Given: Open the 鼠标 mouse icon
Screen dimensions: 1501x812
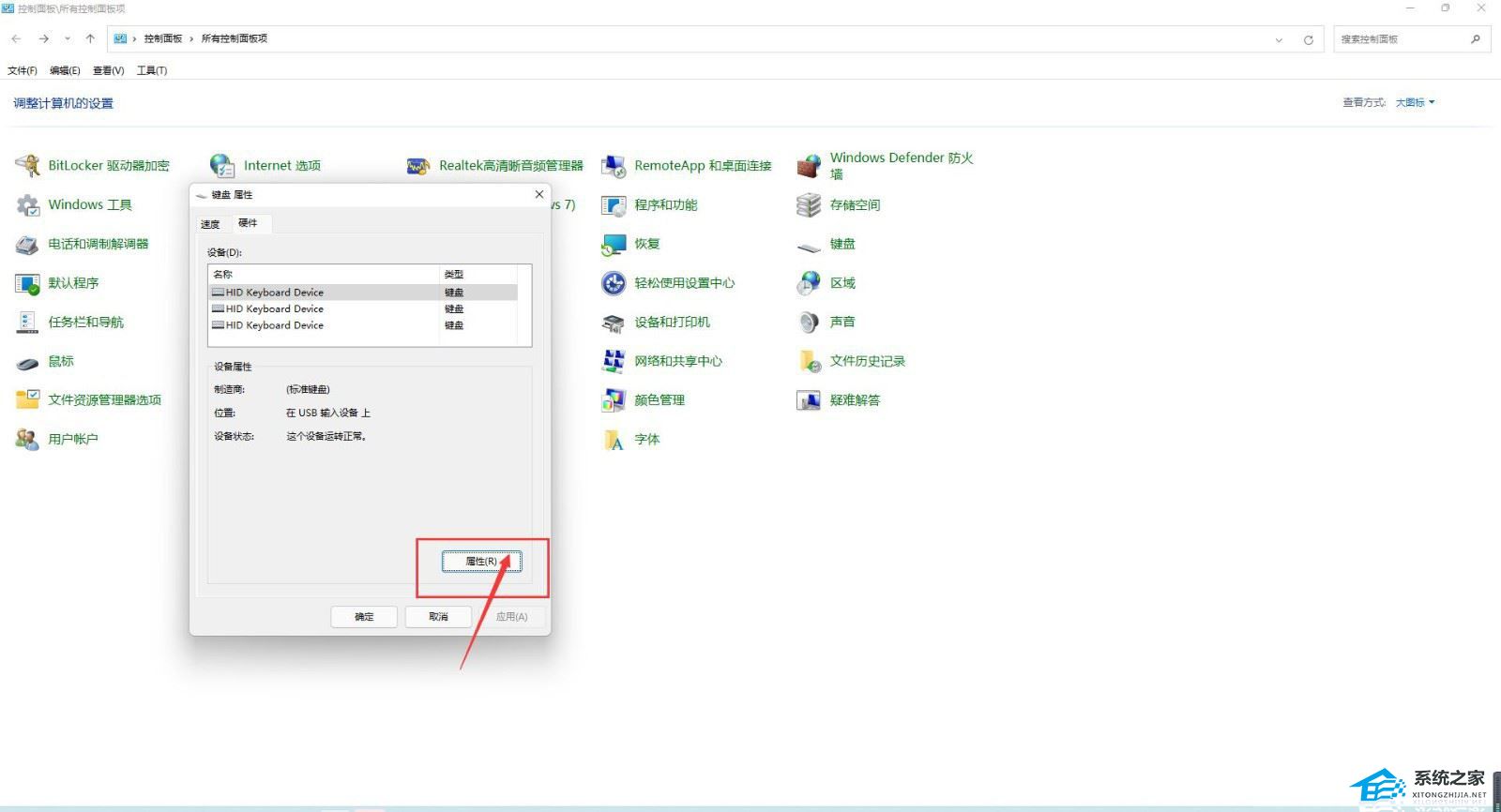Looking at the screenshot, I should pos(28,362).
